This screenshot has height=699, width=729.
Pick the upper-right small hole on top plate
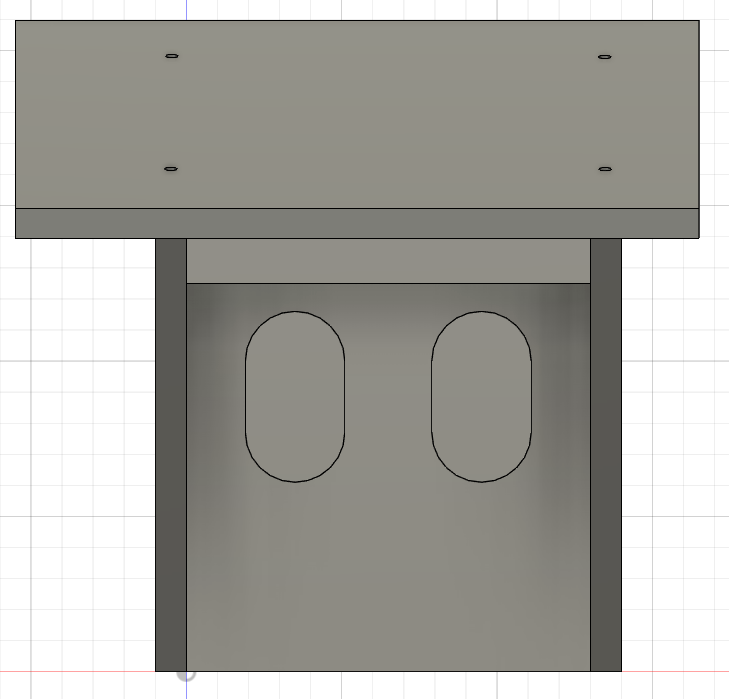tap(604, 57)
